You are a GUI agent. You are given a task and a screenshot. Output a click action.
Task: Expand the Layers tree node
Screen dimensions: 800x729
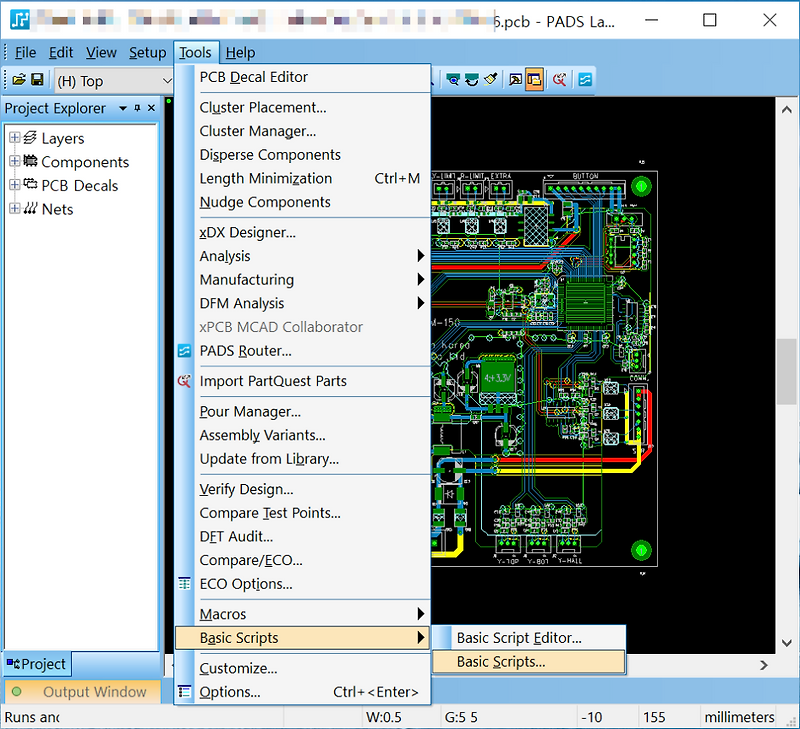pyautogui.click(x=15, y=138)
